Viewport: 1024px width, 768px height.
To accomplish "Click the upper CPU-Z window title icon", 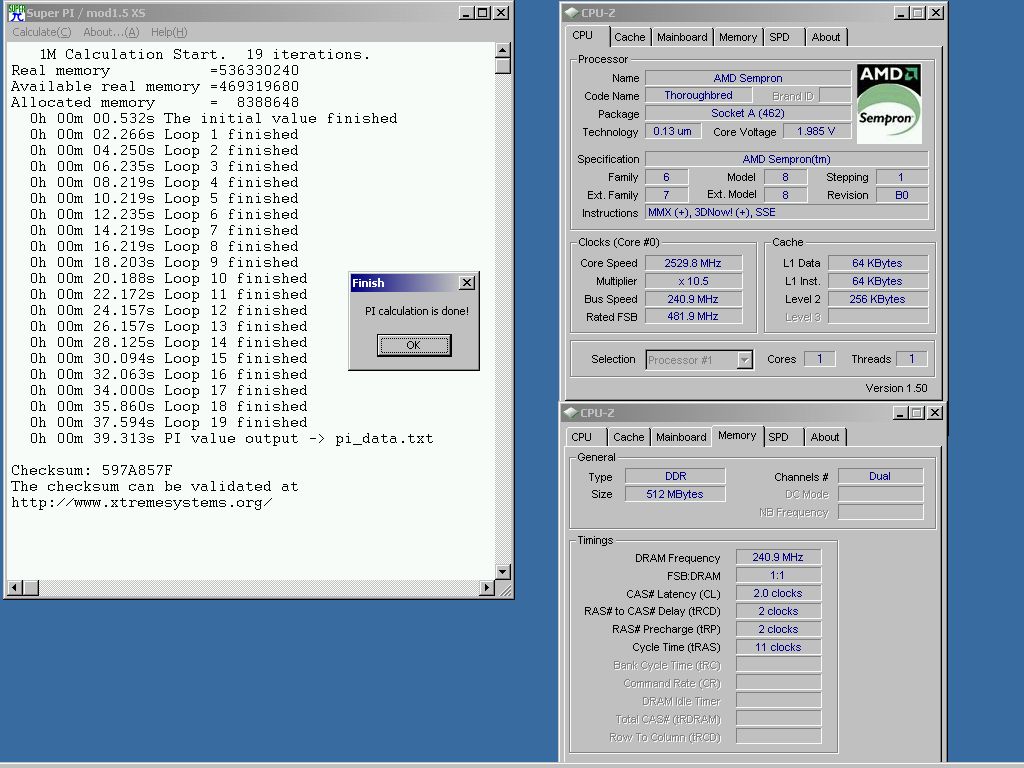I will point(571,12).
